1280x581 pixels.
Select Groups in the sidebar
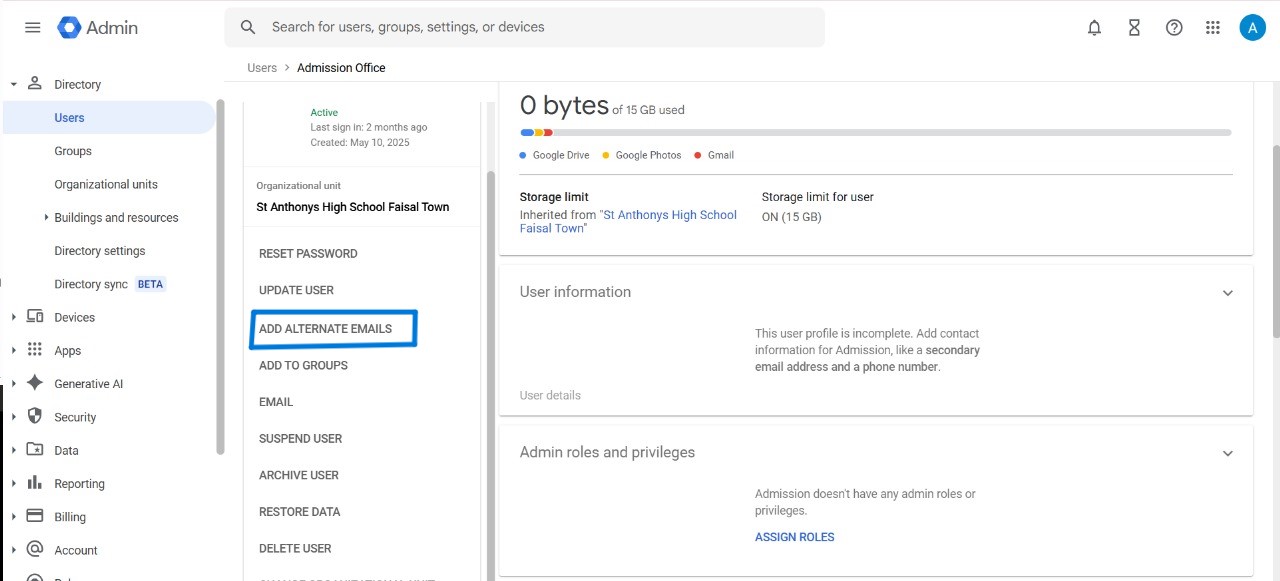click(72, 150)
